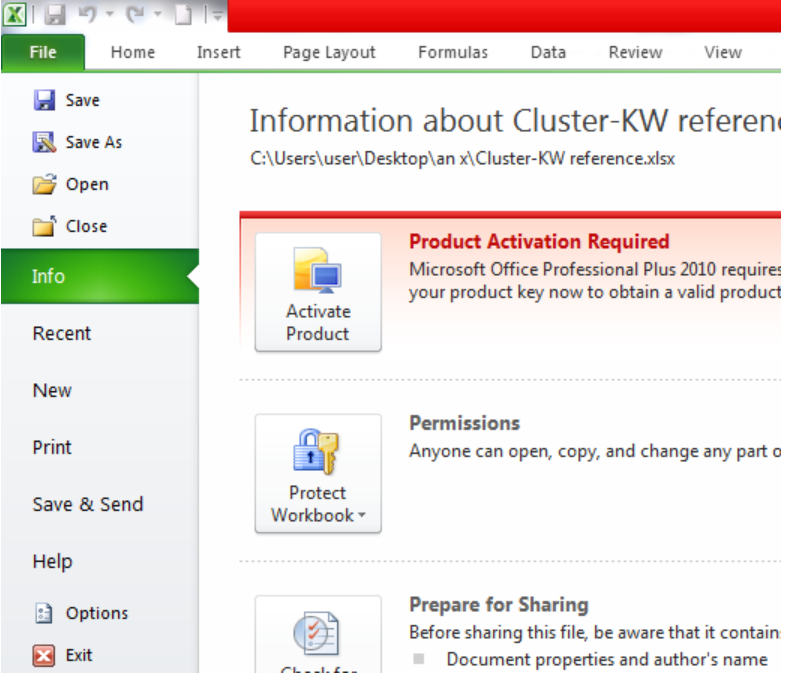The image size is (803, 676).
Task: Select Info in the backstage menu
Action: (100, 277)
